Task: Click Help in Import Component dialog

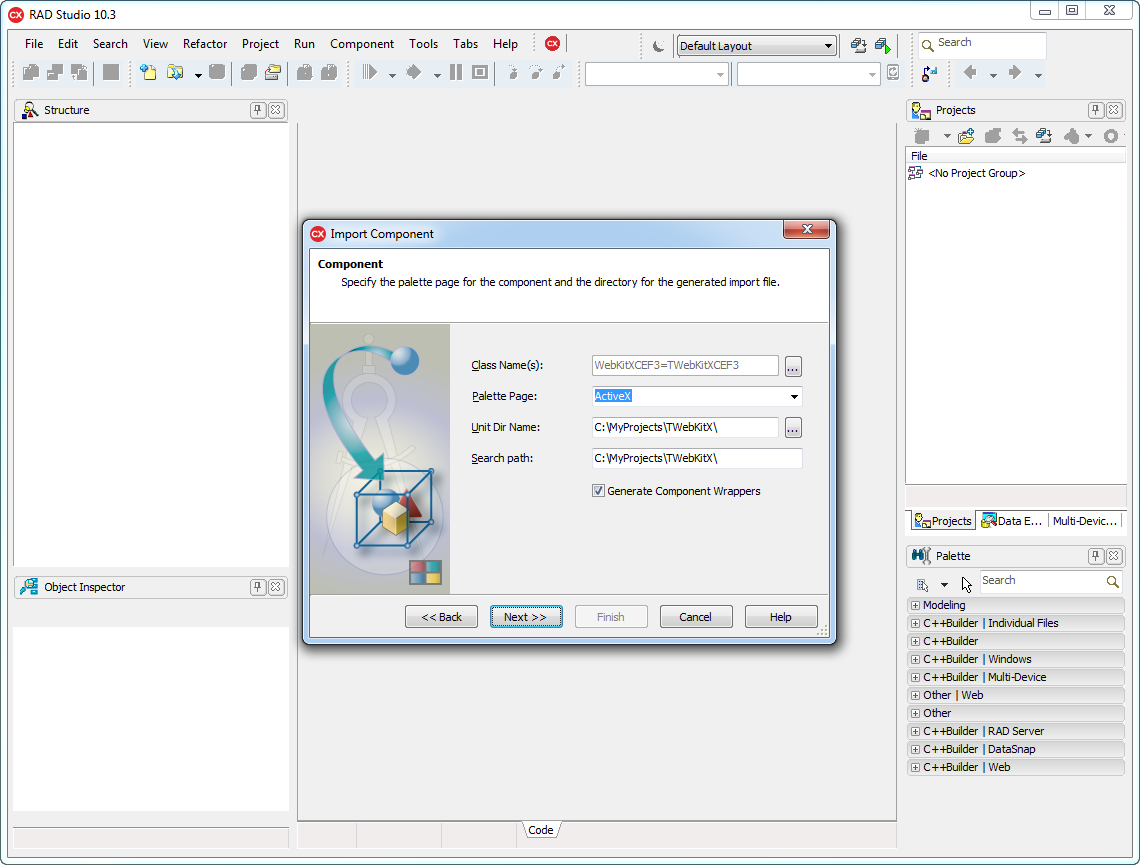Action: click(x=781, y=616)
